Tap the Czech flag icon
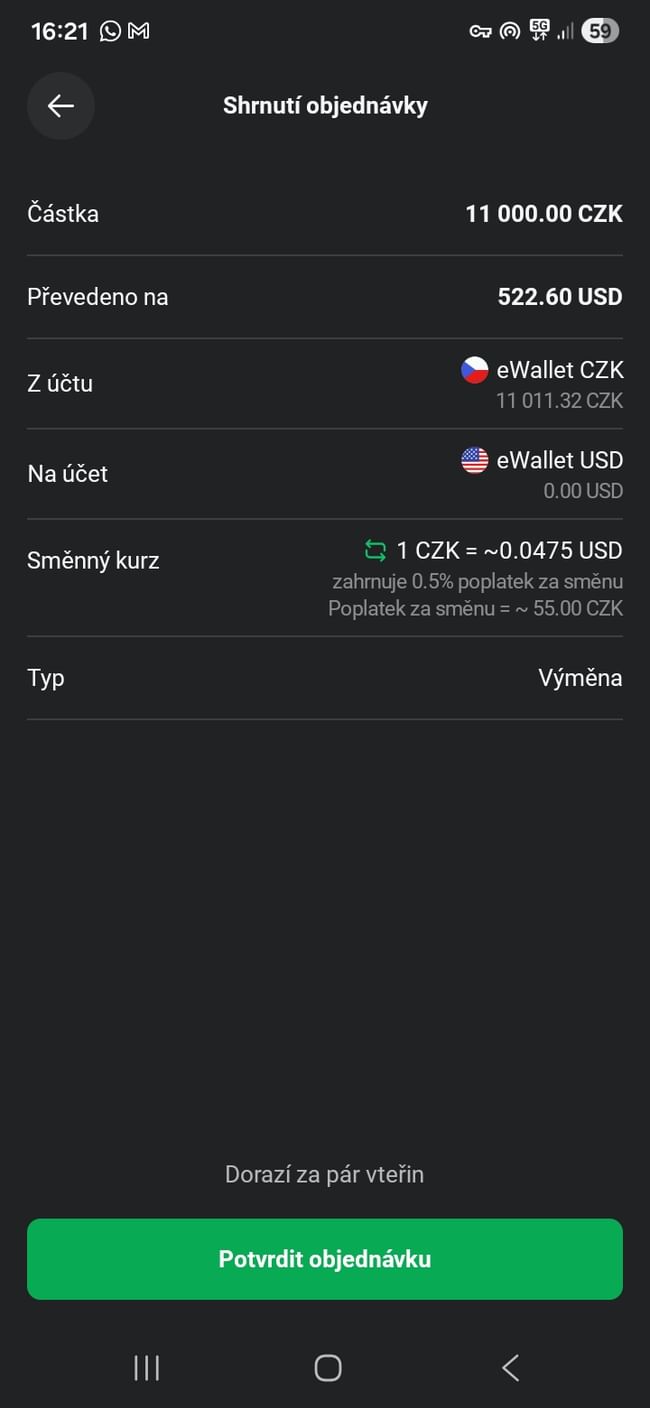The height and width of the screenshot is (1408, 650). point(474,370)
